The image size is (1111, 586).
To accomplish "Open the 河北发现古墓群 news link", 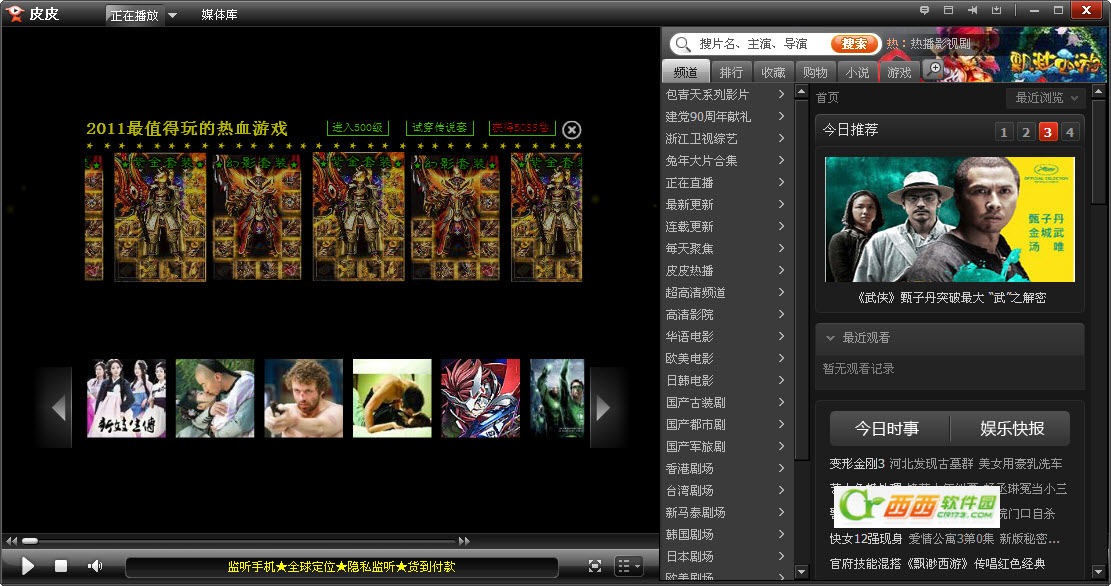I will (931, 463).
